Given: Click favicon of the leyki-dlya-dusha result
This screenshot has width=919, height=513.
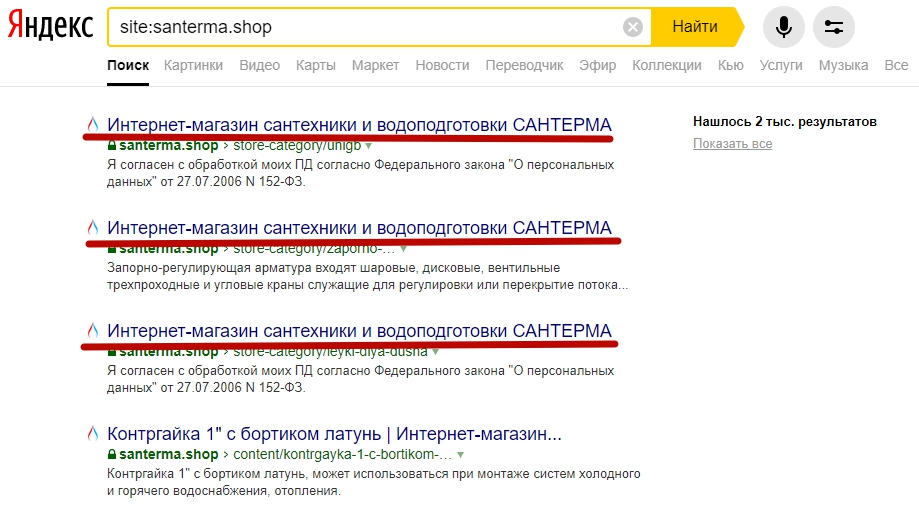Looking at the screenshot, I should coord(93,331).
